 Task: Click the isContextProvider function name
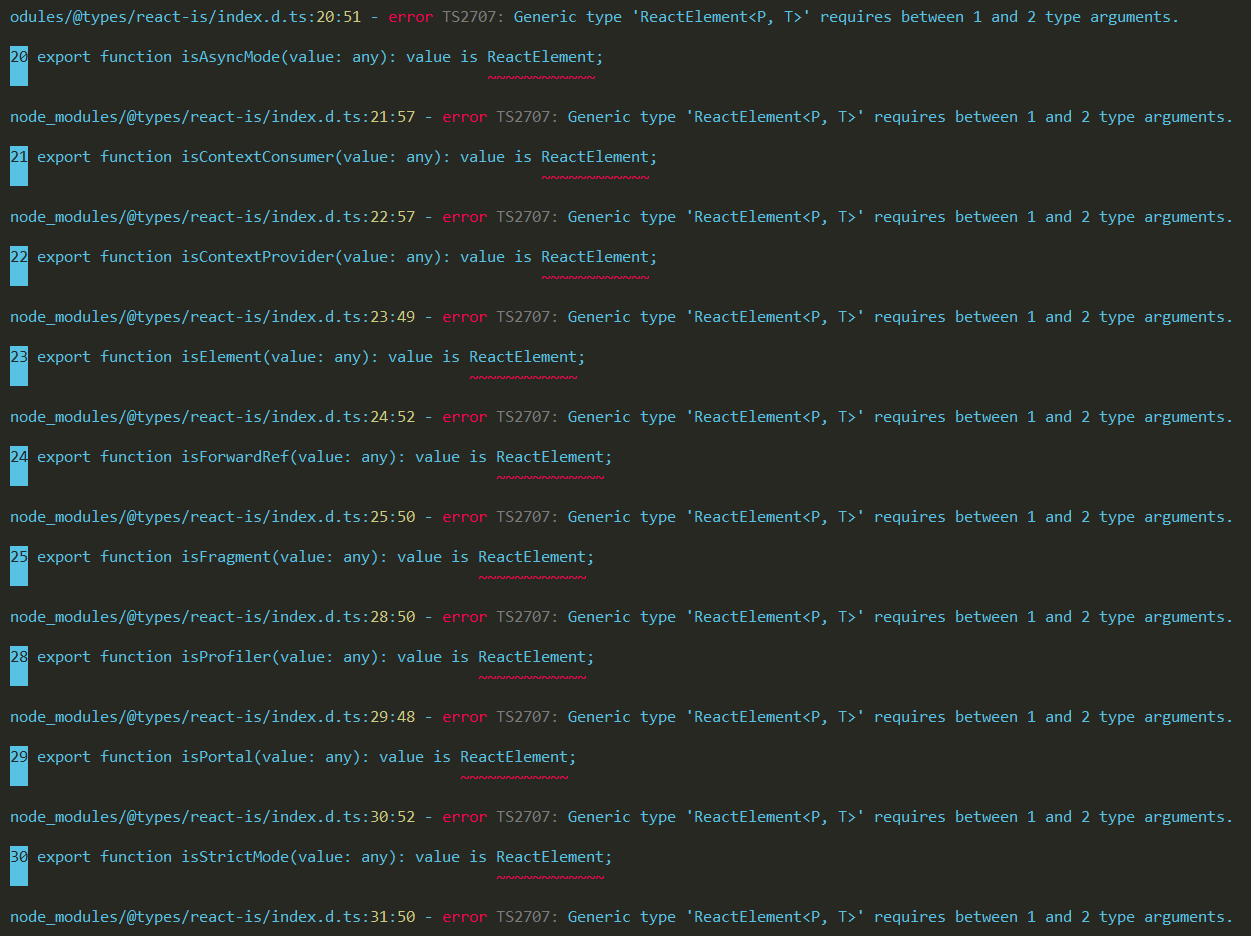pos(258,257)
